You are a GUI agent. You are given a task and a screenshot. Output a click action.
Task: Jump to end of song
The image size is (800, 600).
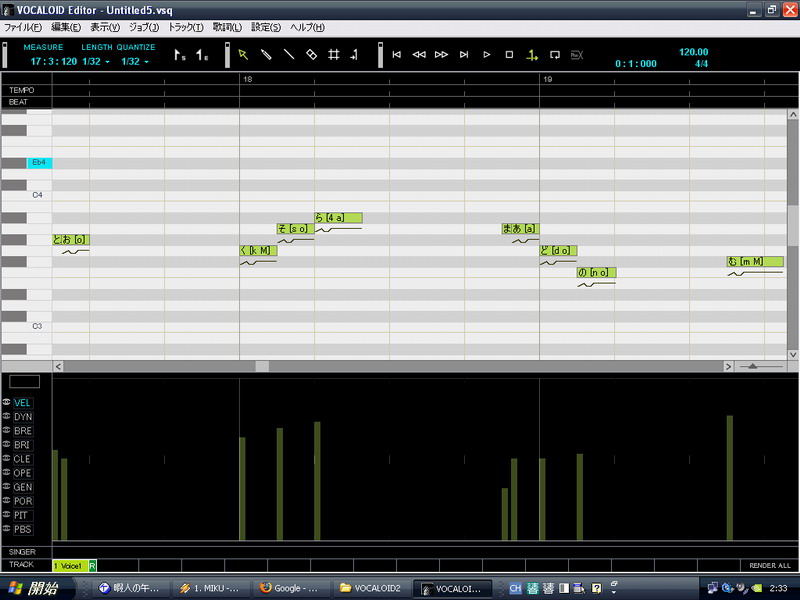point(464,55)
